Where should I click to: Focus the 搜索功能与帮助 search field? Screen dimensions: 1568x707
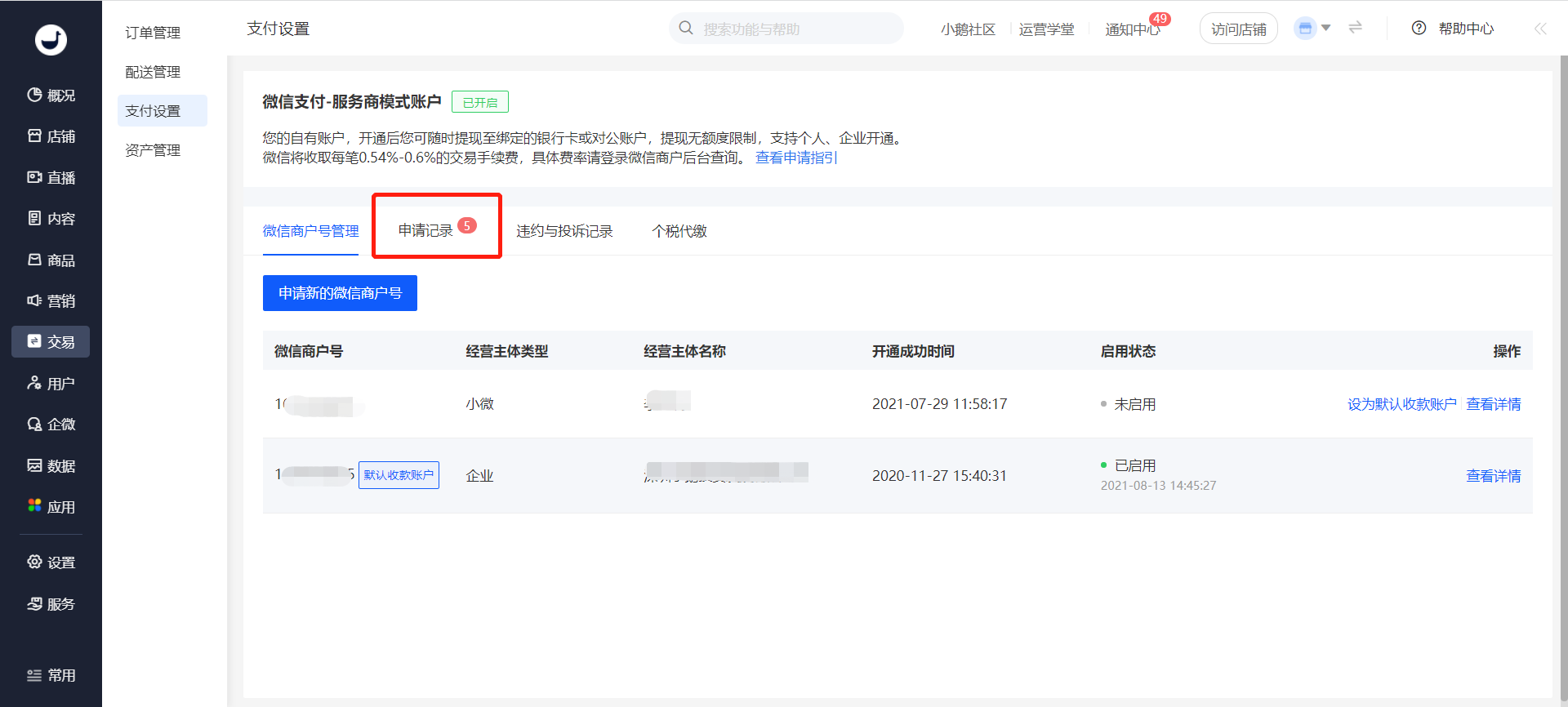(x=786, y=29)
